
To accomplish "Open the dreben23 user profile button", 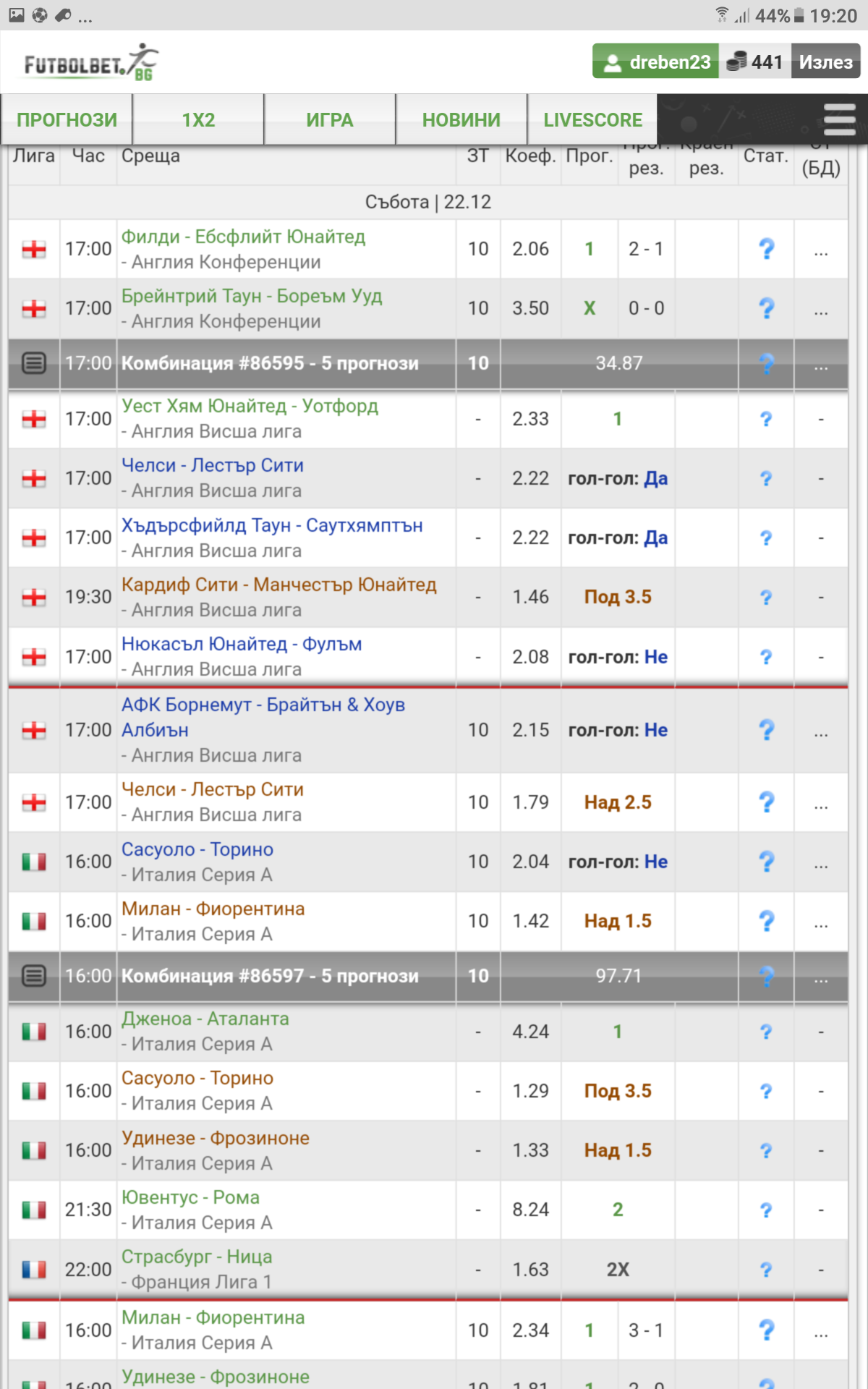I will click(656, 62).
